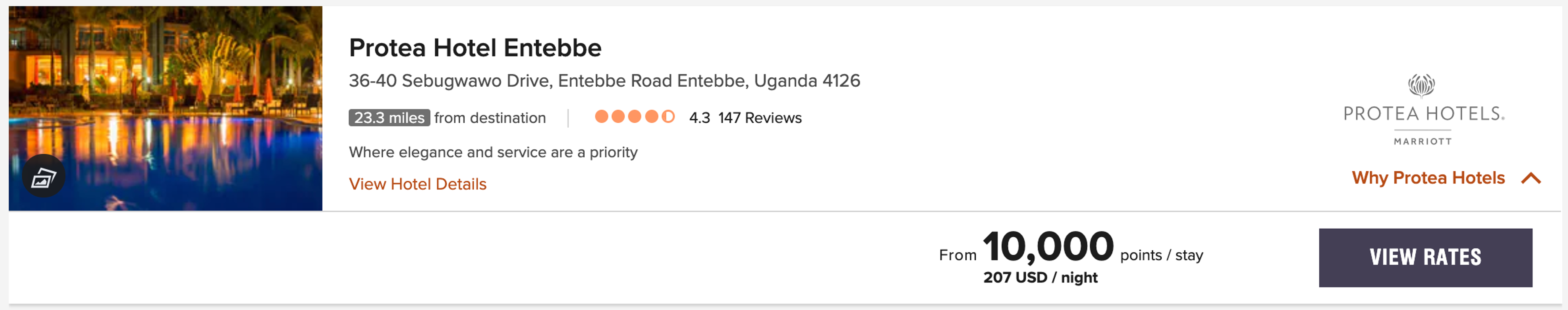Click the 207 USD / night rate
The height and width of the screenshot is (310, 1568).
1040,278
